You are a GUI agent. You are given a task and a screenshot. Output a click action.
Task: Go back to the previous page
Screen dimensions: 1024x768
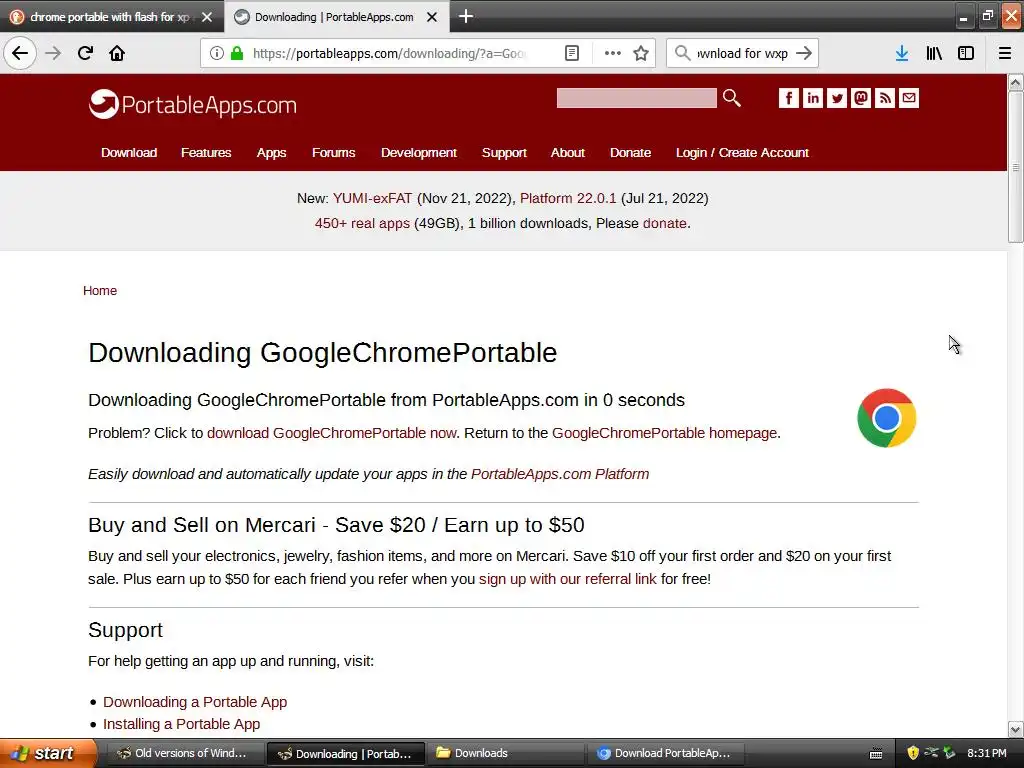click(20, 53)
